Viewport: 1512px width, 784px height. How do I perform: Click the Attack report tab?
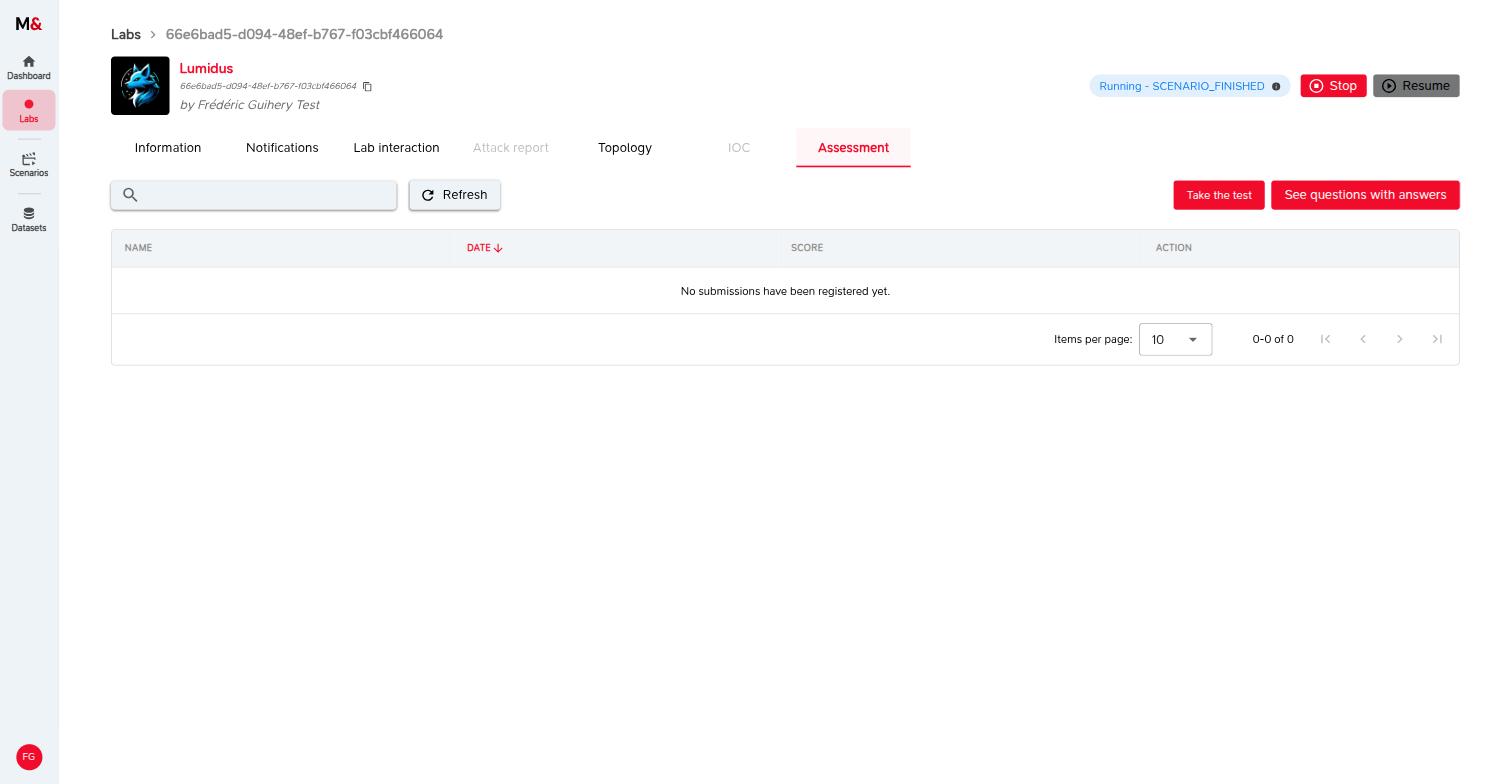(511, 147)
